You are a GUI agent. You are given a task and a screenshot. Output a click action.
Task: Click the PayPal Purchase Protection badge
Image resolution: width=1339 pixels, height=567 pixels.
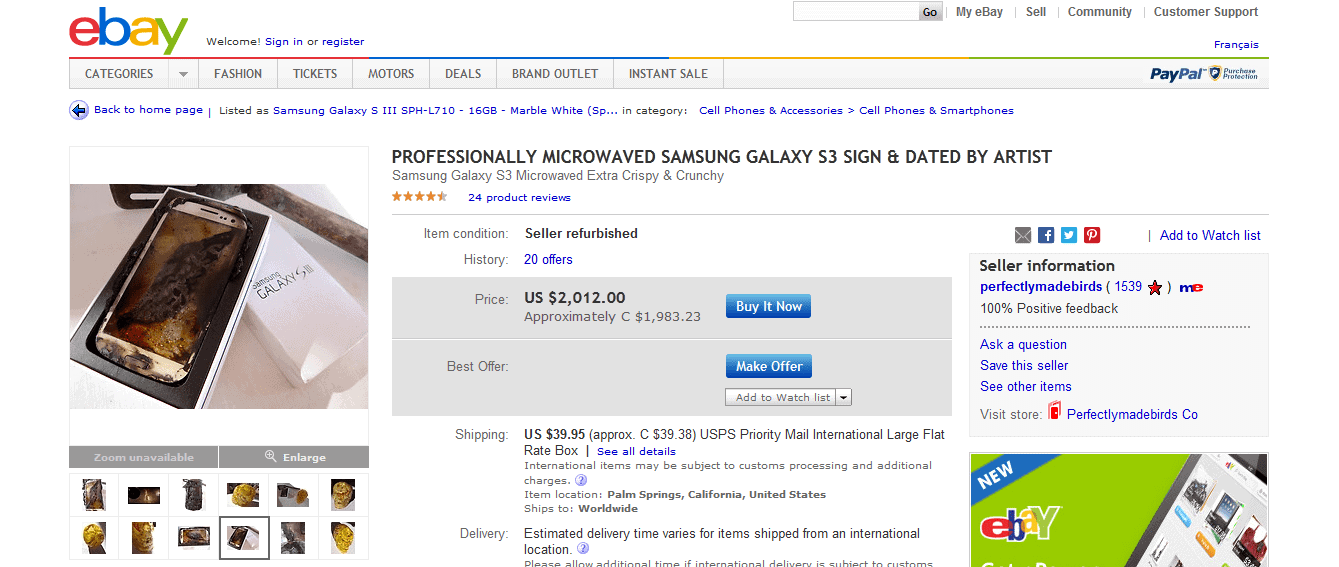(x=1203, y=74)
